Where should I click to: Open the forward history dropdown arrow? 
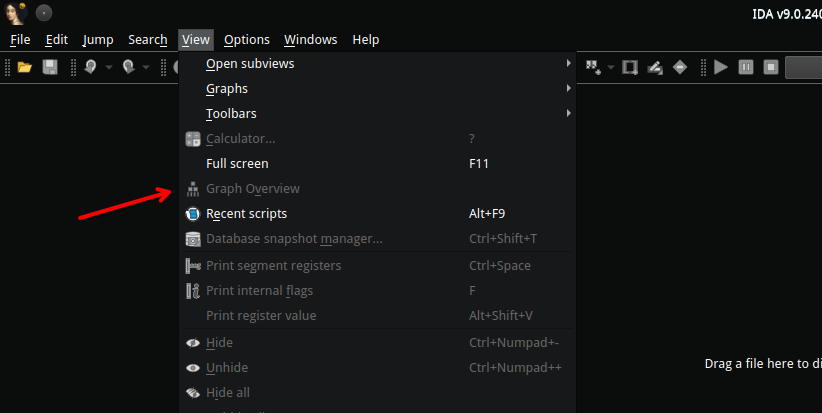point(145,68)
